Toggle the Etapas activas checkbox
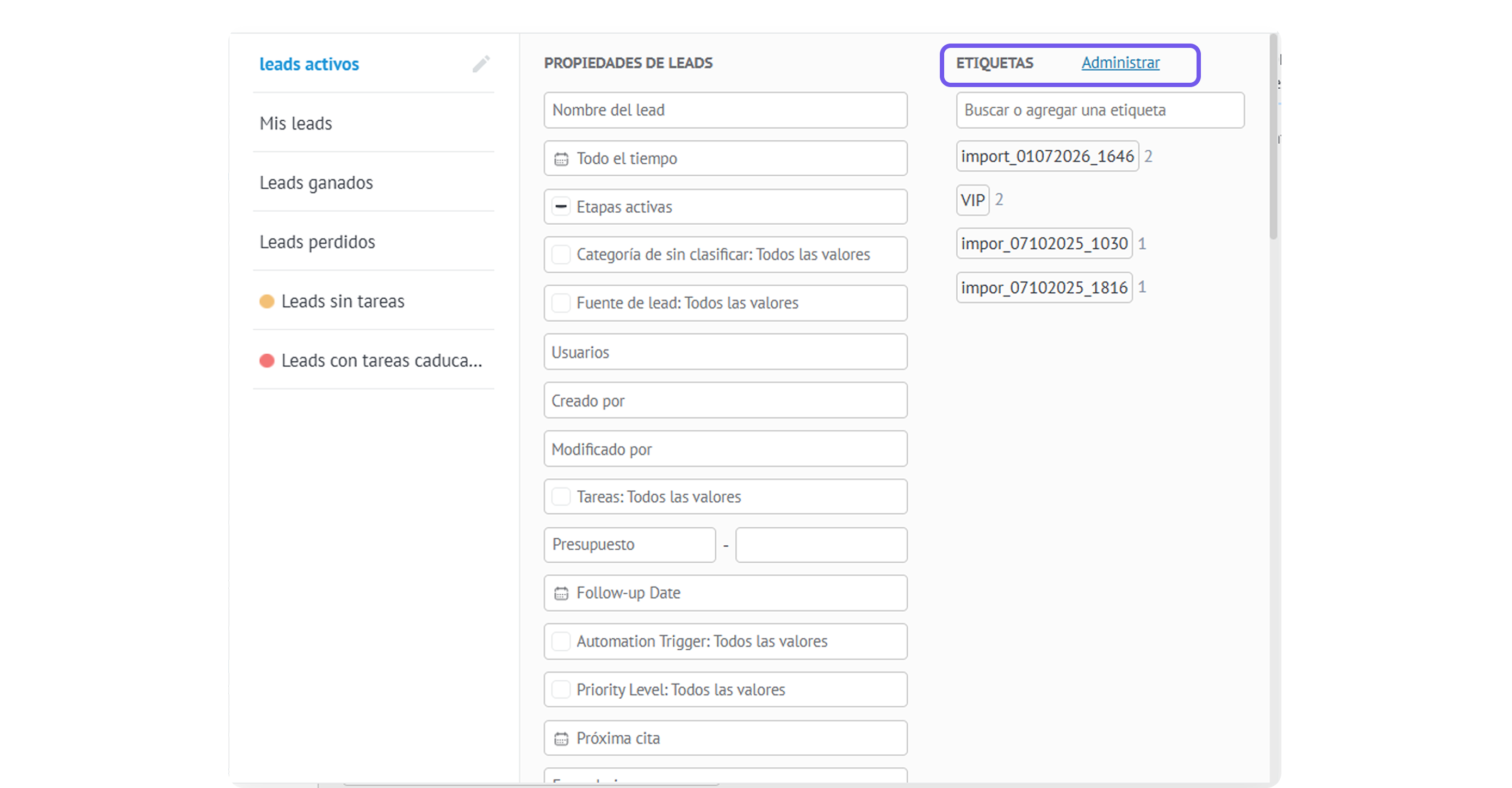 [x=561, y=207]
